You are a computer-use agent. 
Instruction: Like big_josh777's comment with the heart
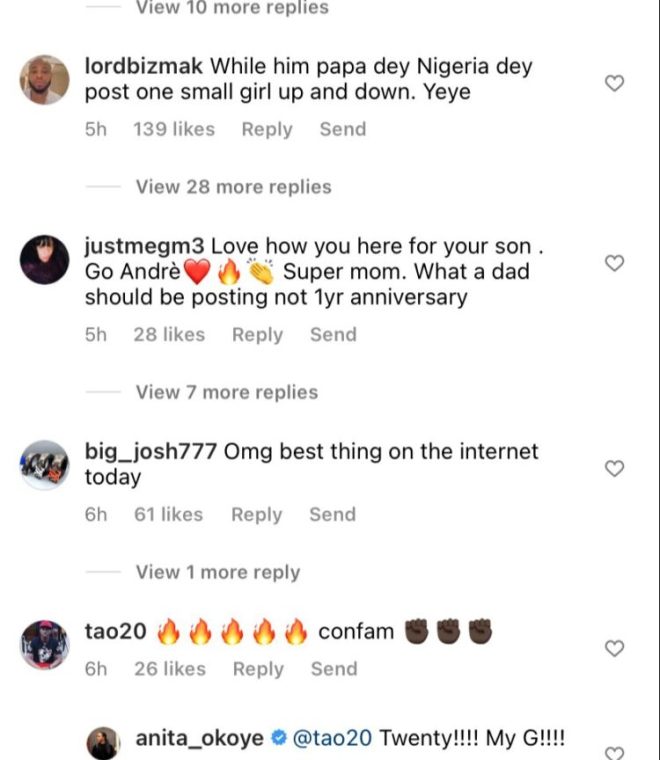click(616, 468)
